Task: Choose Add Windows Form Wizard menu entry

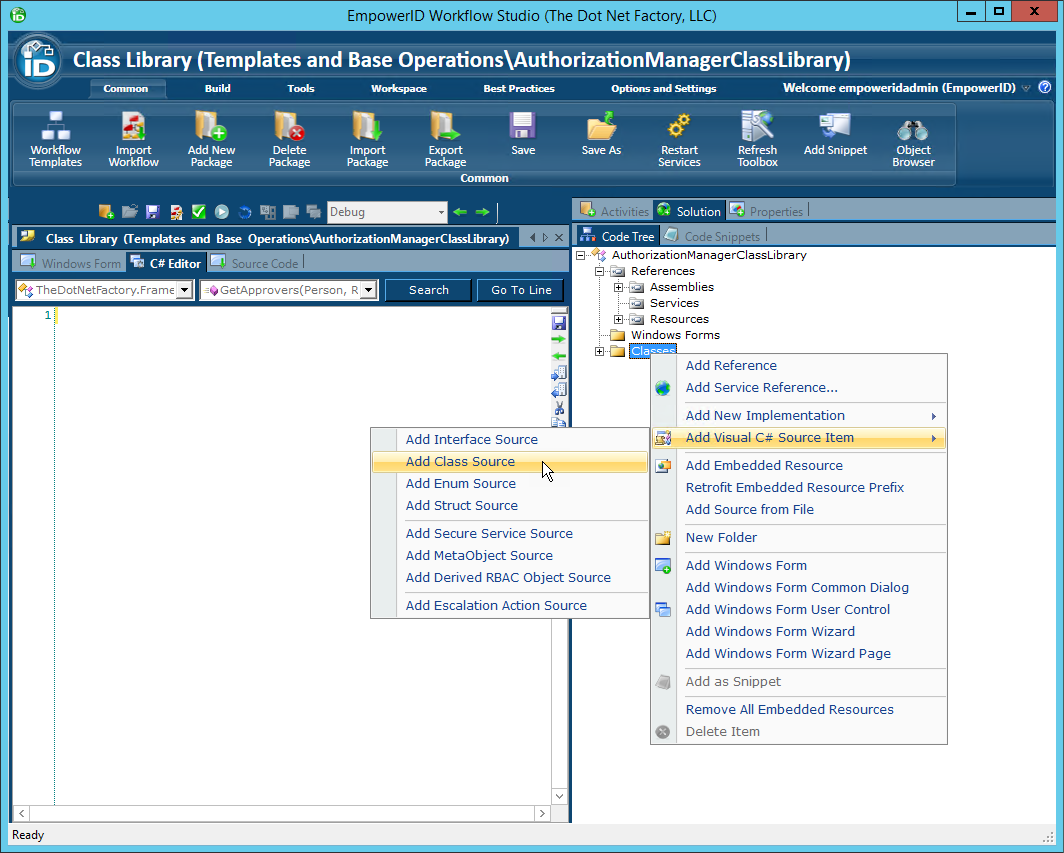Action: (769, 632)
